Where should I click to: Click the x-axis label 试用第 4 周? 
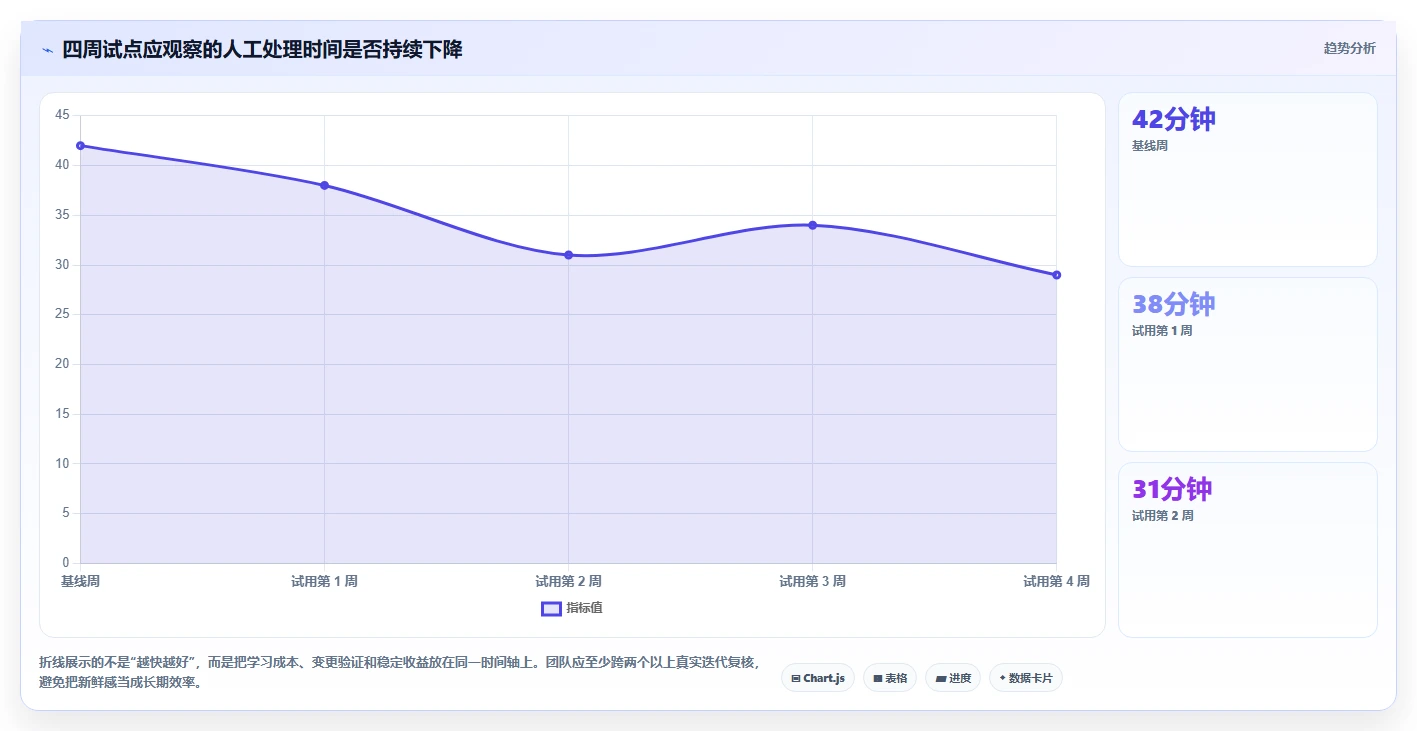click(1056, 581)
